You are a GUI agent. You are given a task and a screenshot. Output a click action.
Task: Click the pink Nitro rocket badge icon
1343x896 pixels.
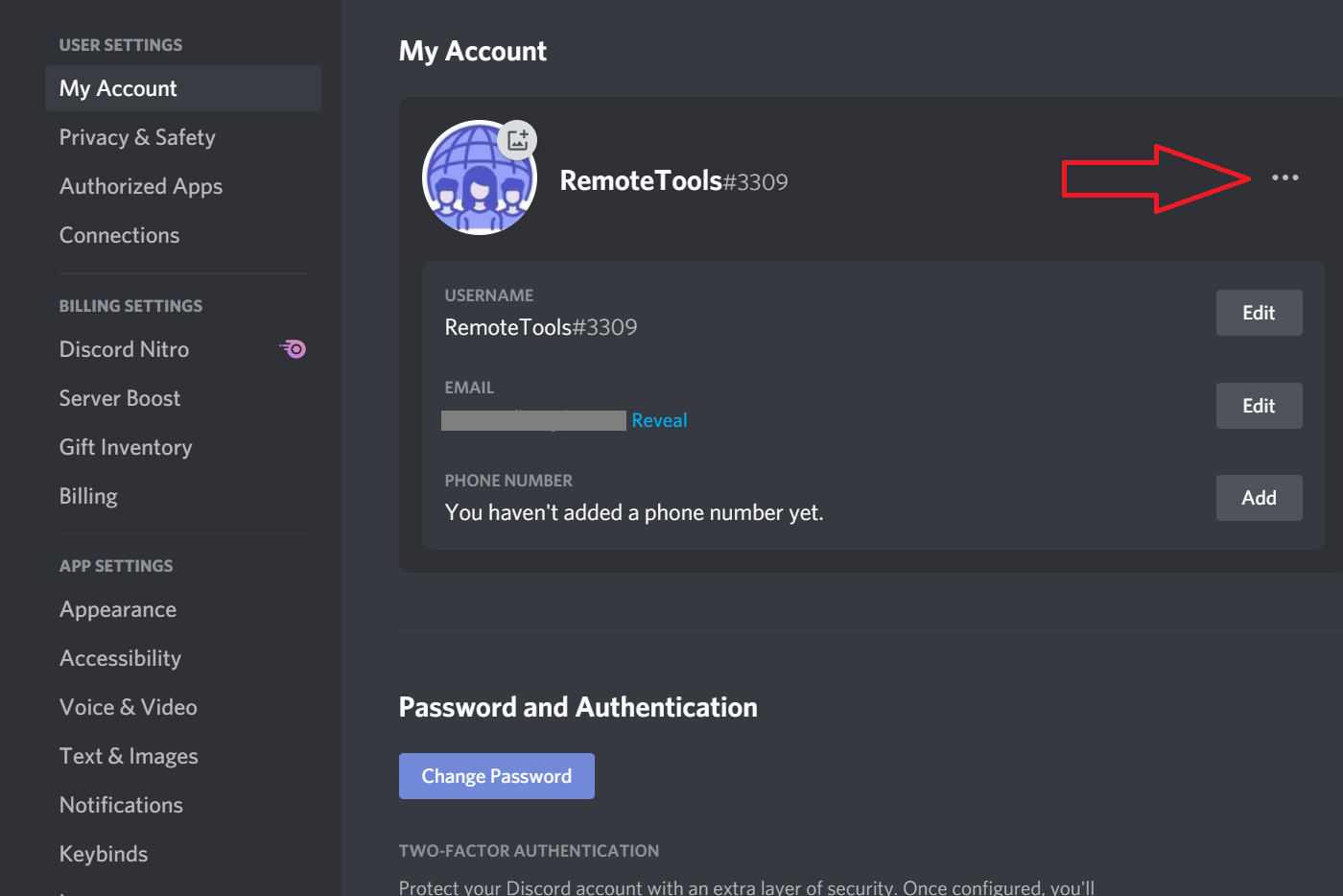point(293,348)
